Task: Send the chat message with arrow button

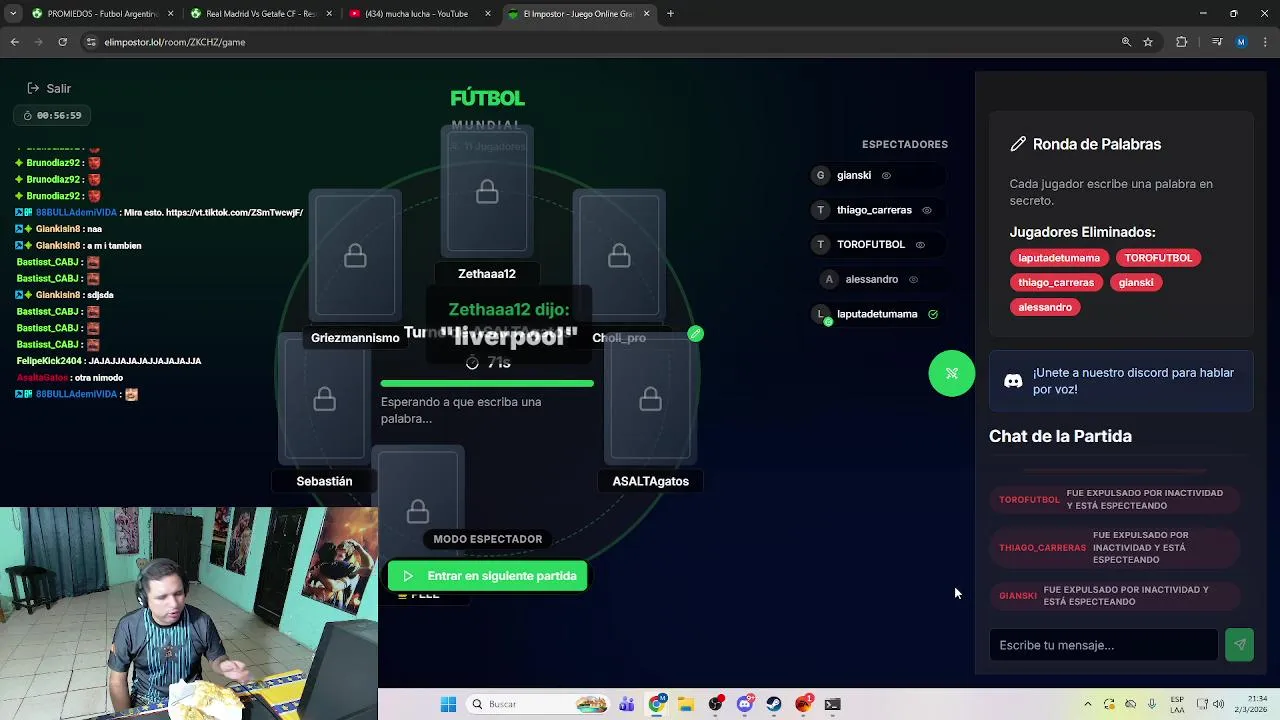Action: tap(1239, 645)
